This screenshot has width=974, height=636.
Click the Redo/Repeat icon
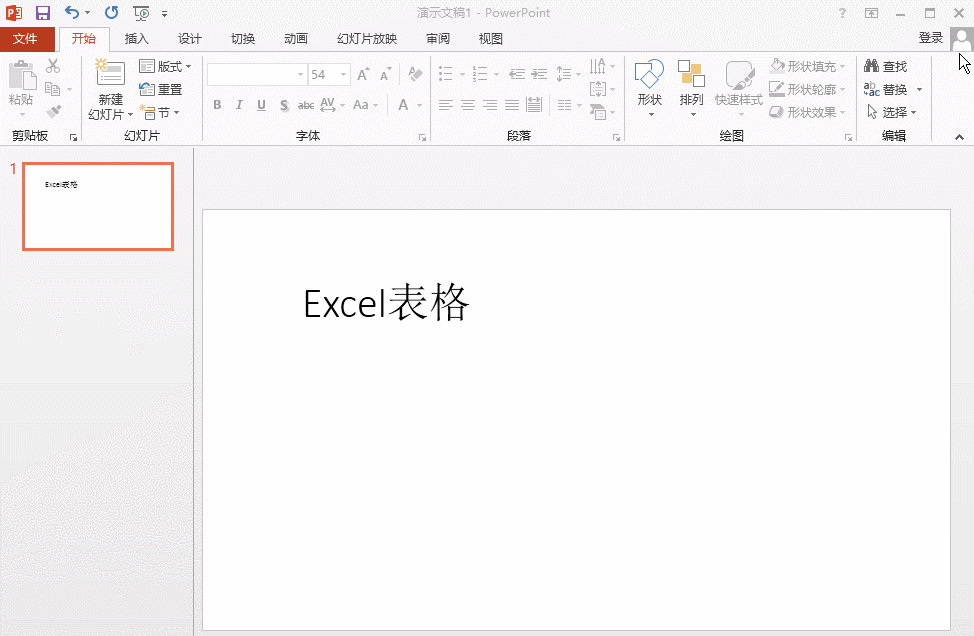[x=111, y=12]
